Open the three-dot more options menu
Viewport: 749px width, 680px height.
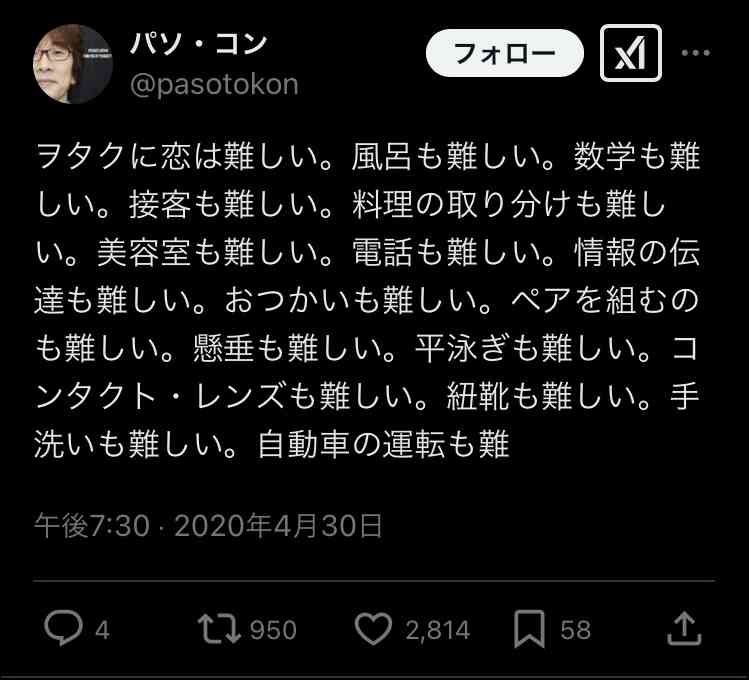tap(696, 53)
